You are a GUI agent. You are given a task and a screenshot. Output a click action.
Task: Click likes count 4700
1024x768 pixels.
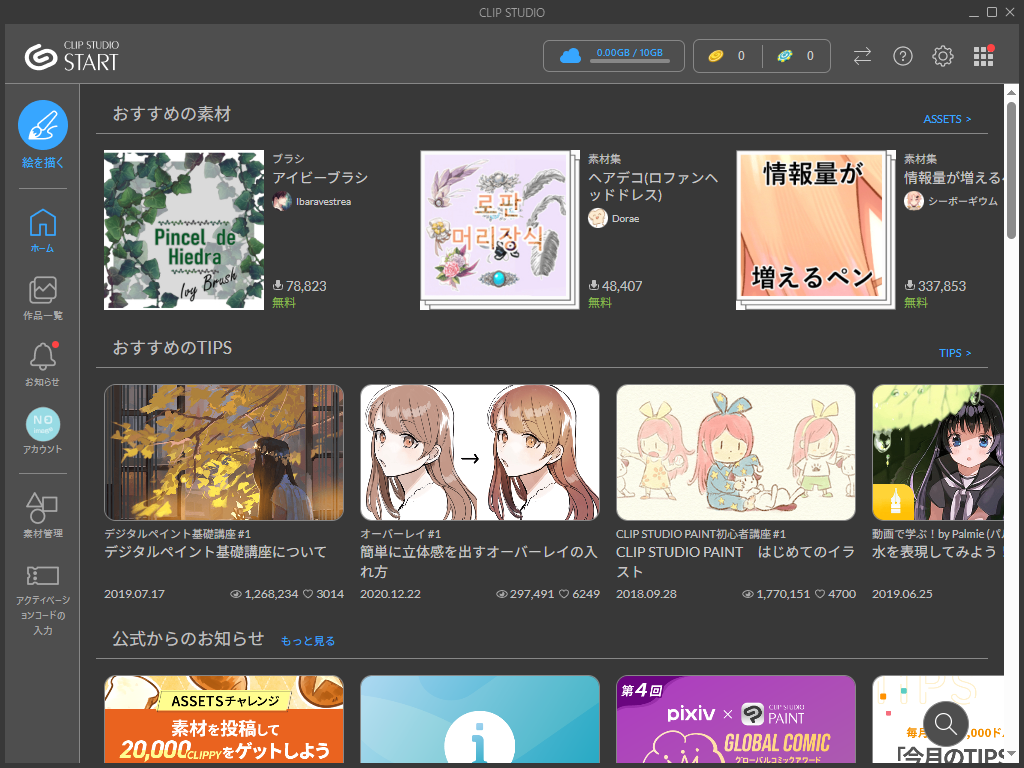coord(842,594)
